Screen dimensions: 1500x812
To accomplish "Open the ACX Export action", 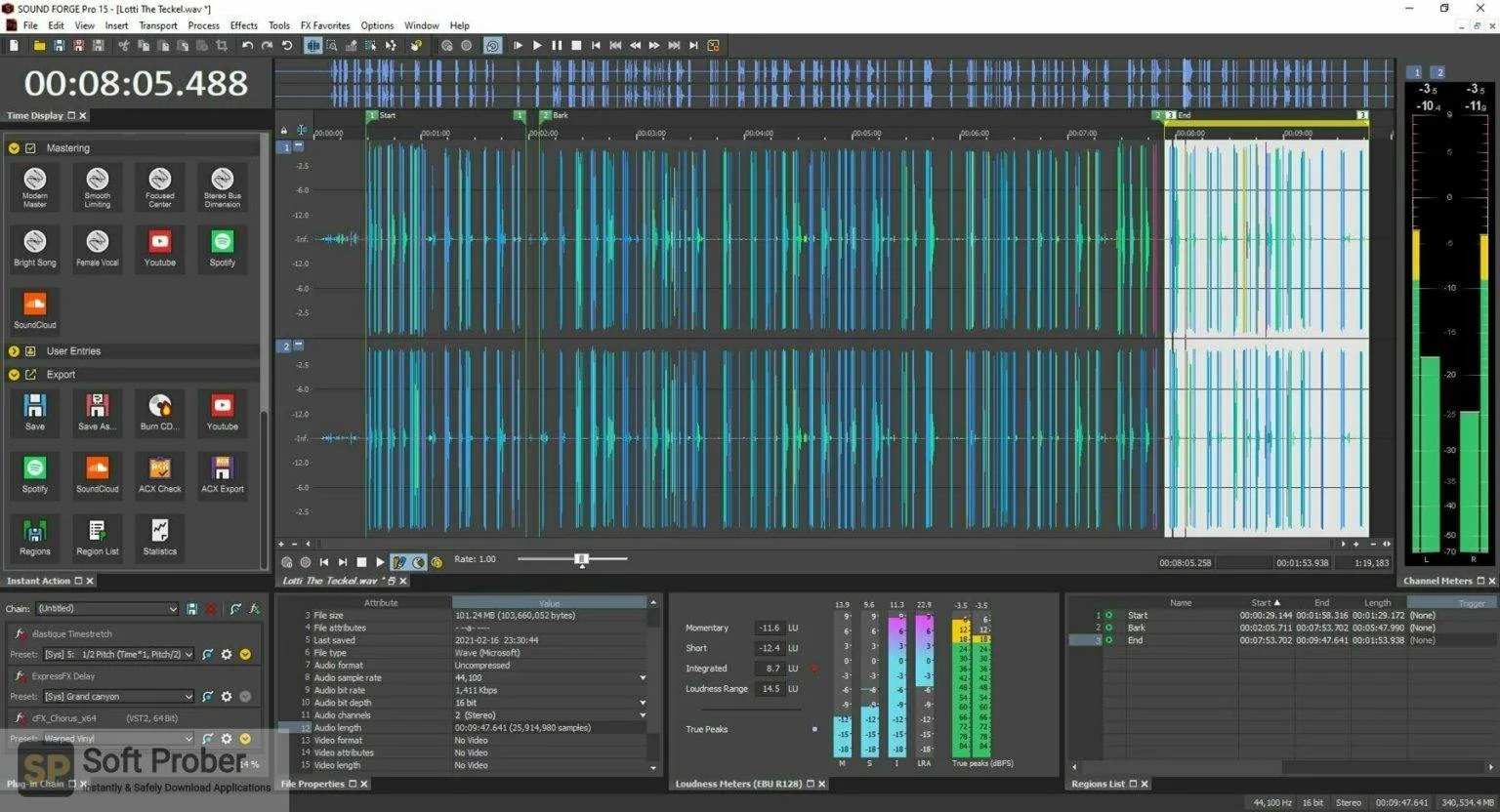I will [223, 474].
